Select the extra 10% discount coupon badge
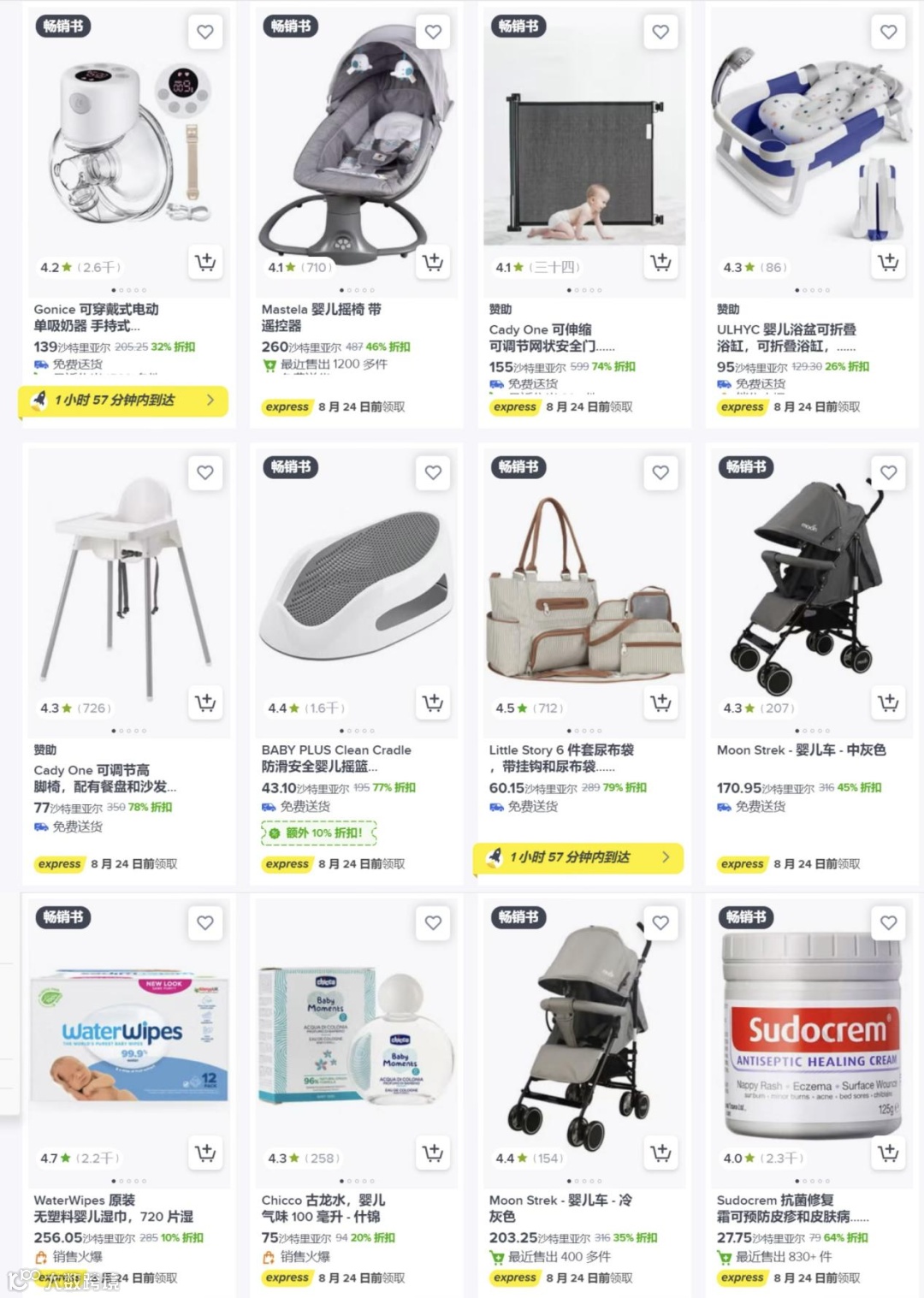 pos(319,833)
